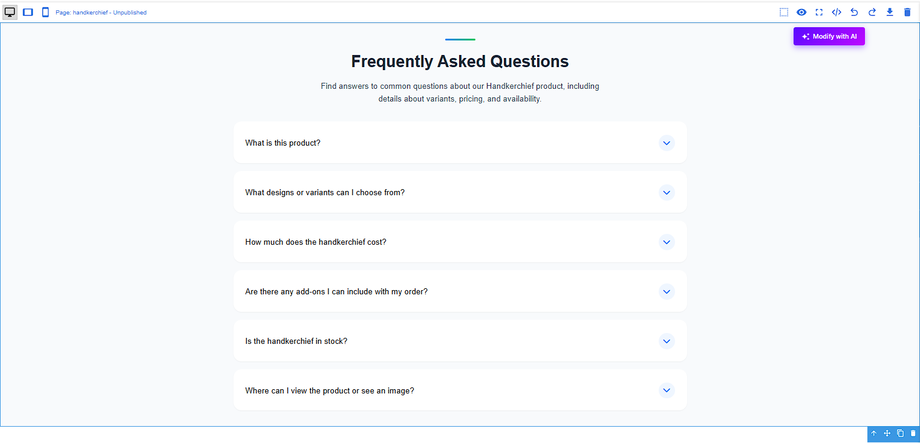Redo the last change

(872, 12)
